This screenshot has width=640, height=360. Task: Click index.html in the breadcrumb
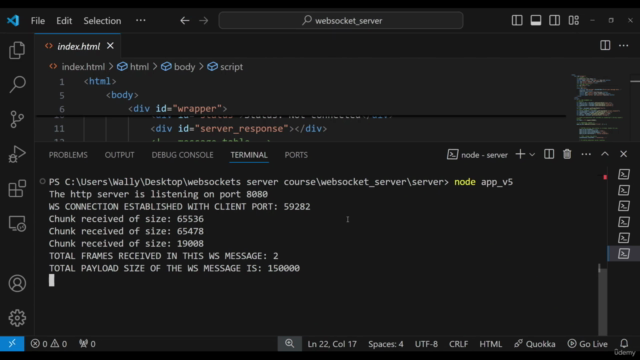click(83, 67)
